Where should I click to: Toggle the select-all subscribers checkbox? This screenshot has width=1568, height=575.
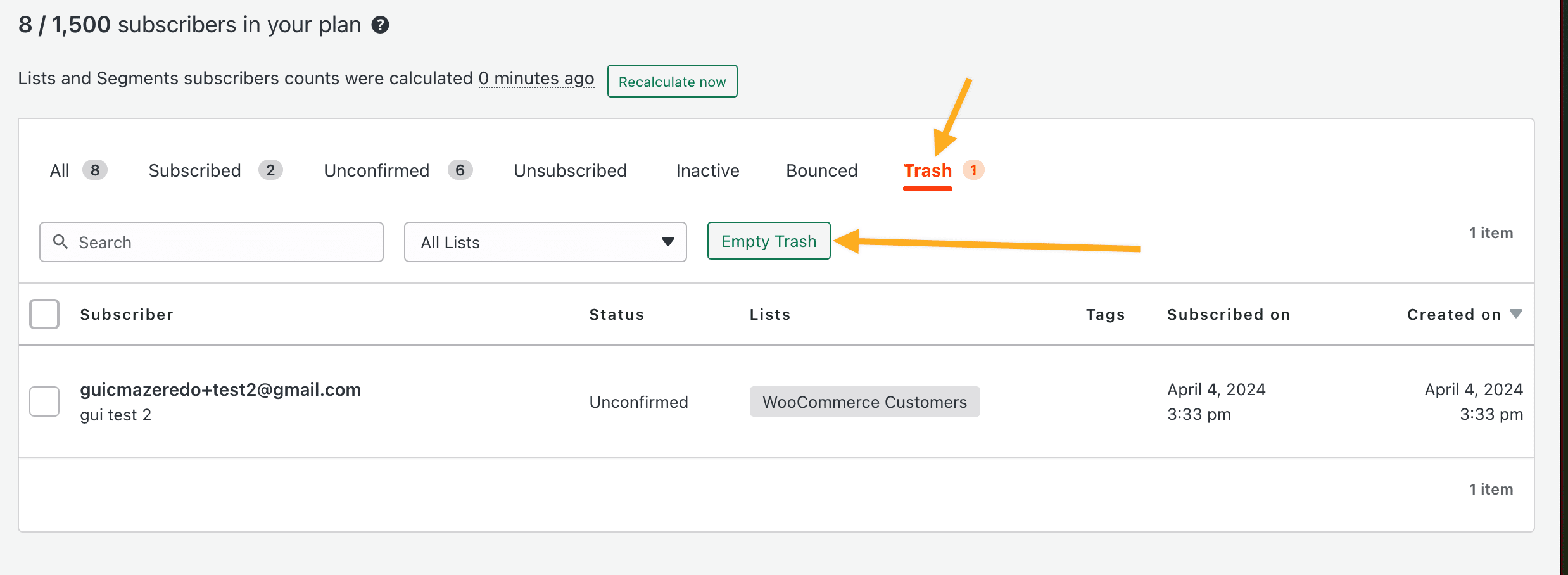(x=44, y=314)
